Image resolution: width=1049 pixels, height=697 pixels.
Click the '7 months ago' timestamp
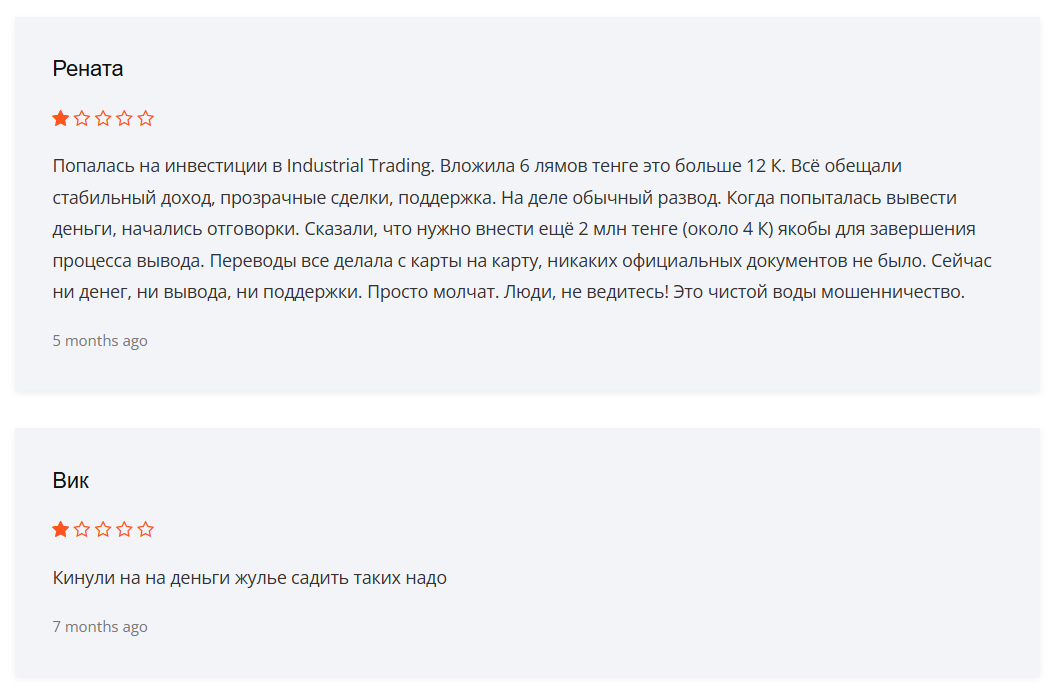click(100, 627)
